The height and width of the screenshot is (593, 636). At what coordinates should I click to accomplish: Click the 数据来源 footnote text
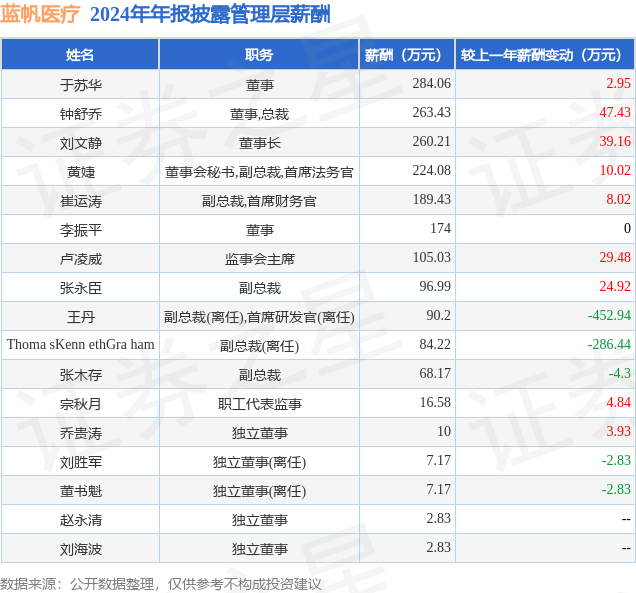tap(161, 584)
